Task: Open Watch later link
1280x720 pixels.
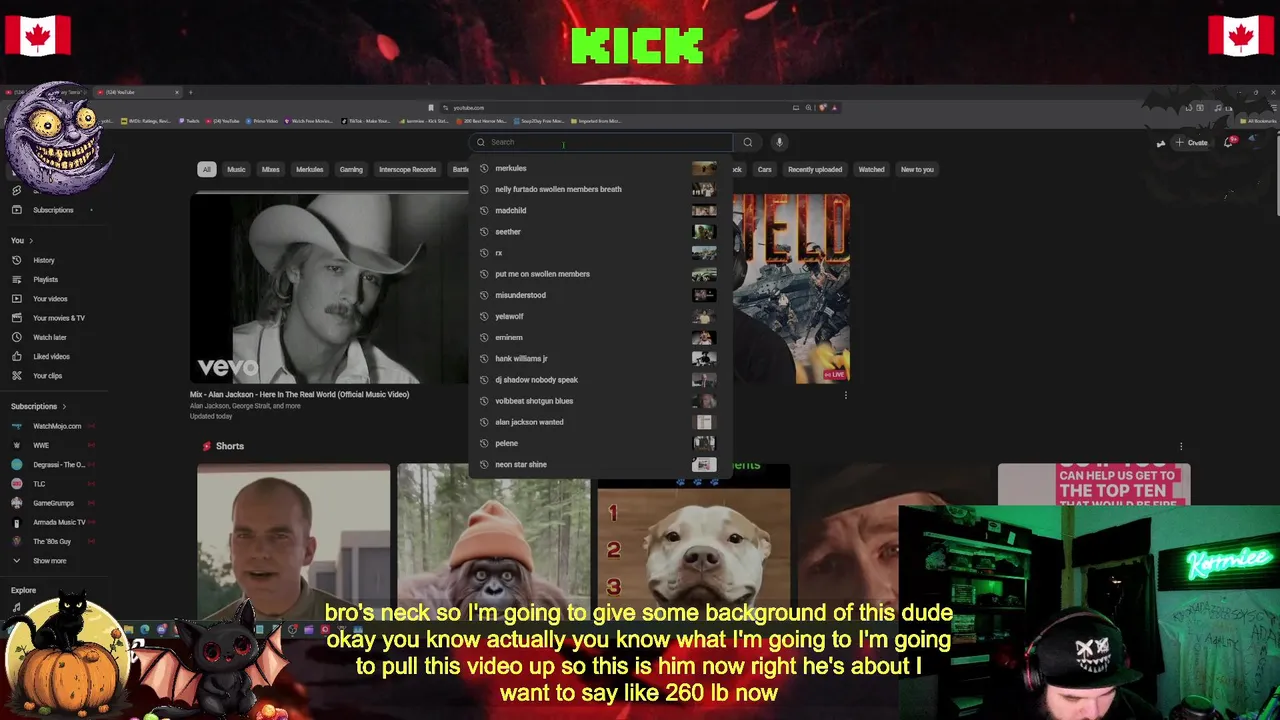Action: pos(50,337)
